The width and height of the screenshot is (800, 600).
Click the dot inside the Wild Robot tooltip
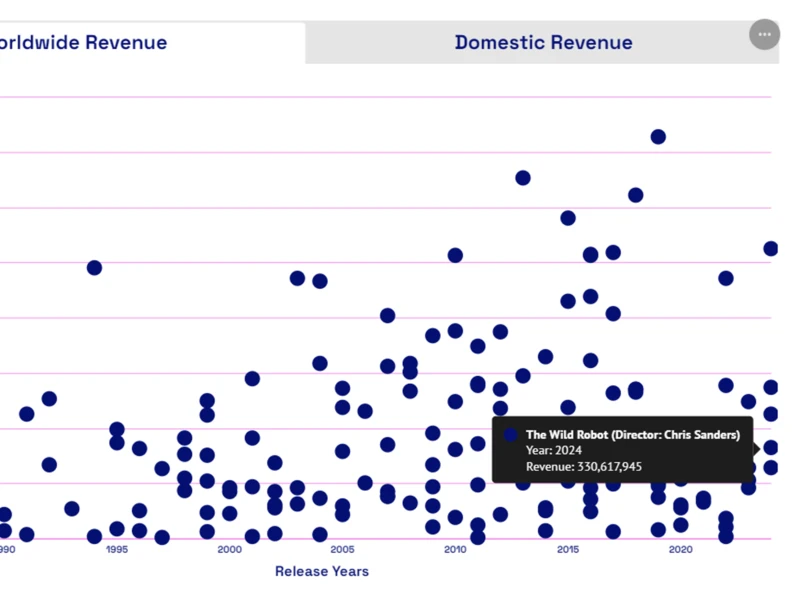click(x=509, y=434)
